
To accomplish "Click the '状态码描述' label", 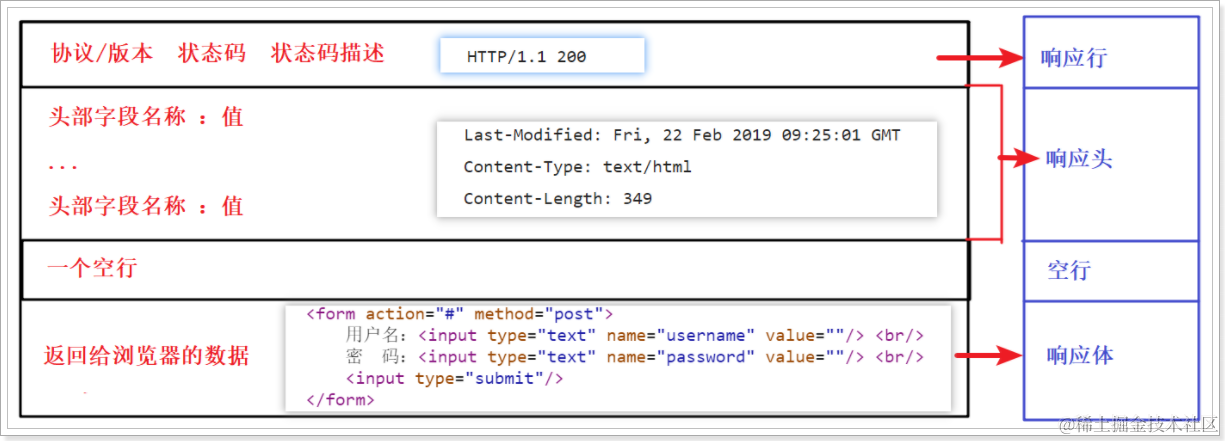I will 327,54.
